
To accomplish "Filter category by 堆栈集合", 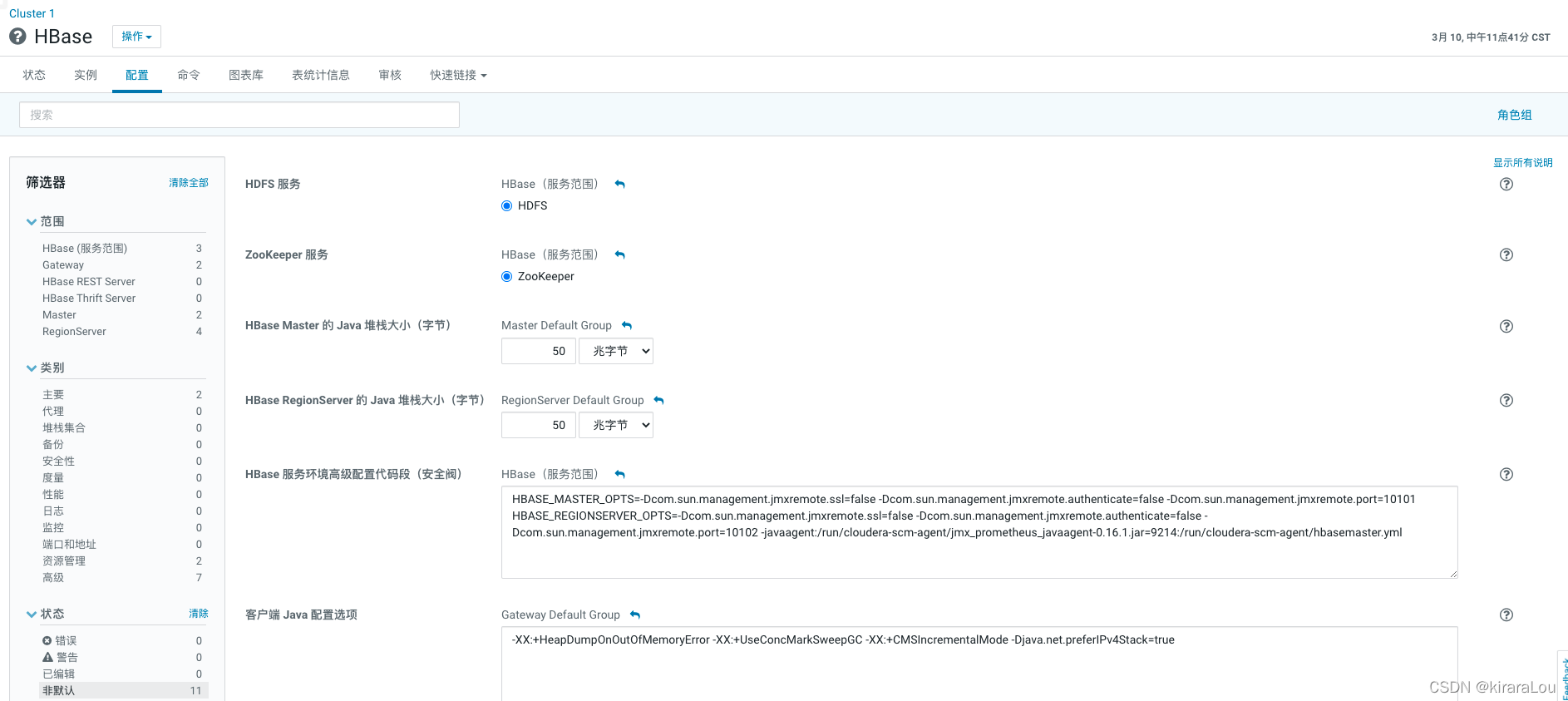I will pyautogui.click(x=122, y=428).
